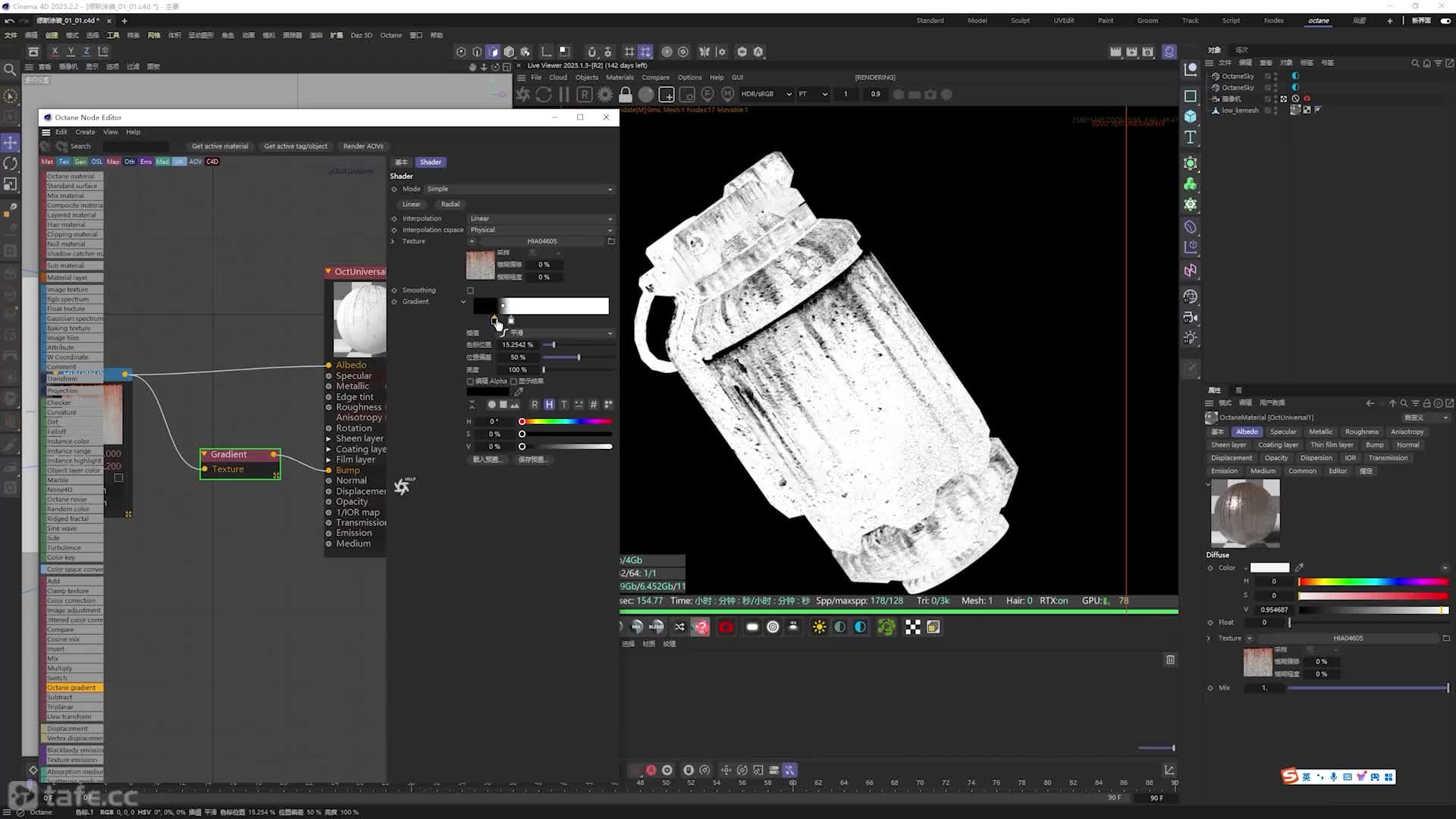Image resolution: width=1456 pixels, height=819 pixels.
Task: Click the H color mode icon in Shader panel
Action: click(549, 404)
